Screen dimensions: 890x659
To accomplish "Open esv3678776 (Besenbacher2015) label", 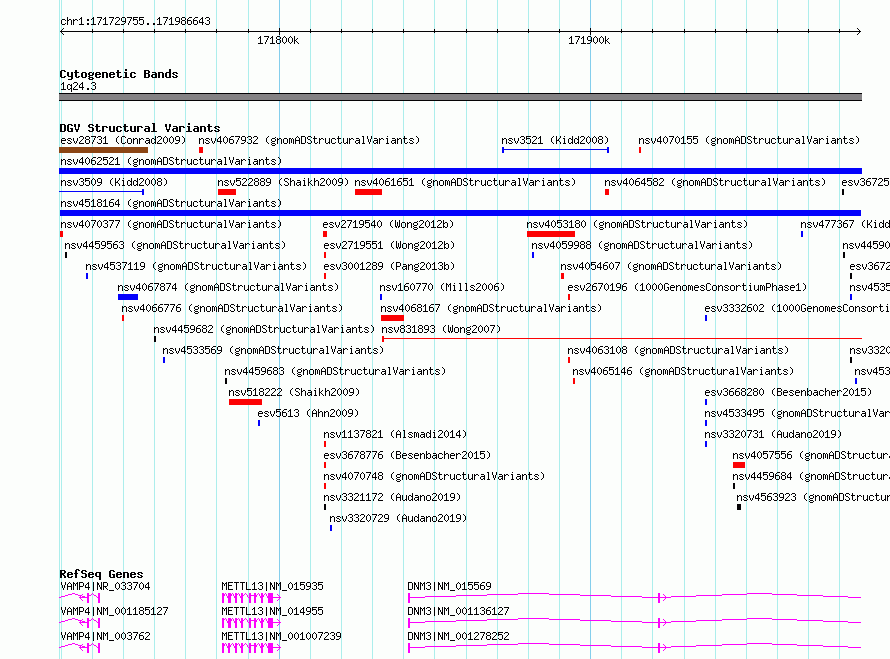I will pos(407,455).
